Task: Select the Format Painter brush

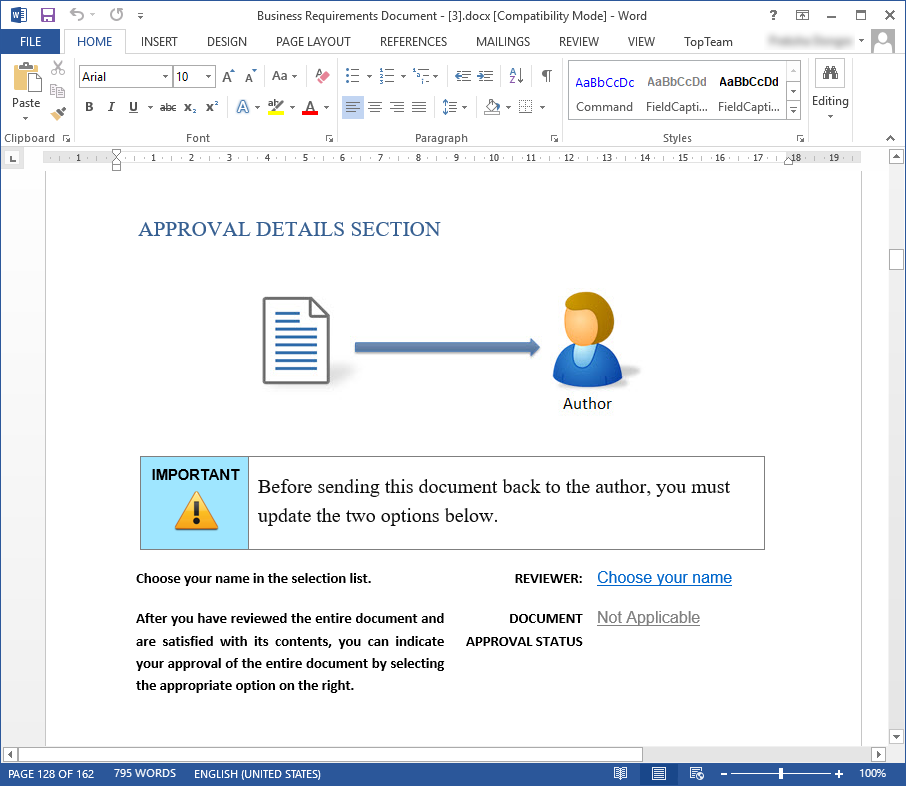Action: tap(58, 113)
